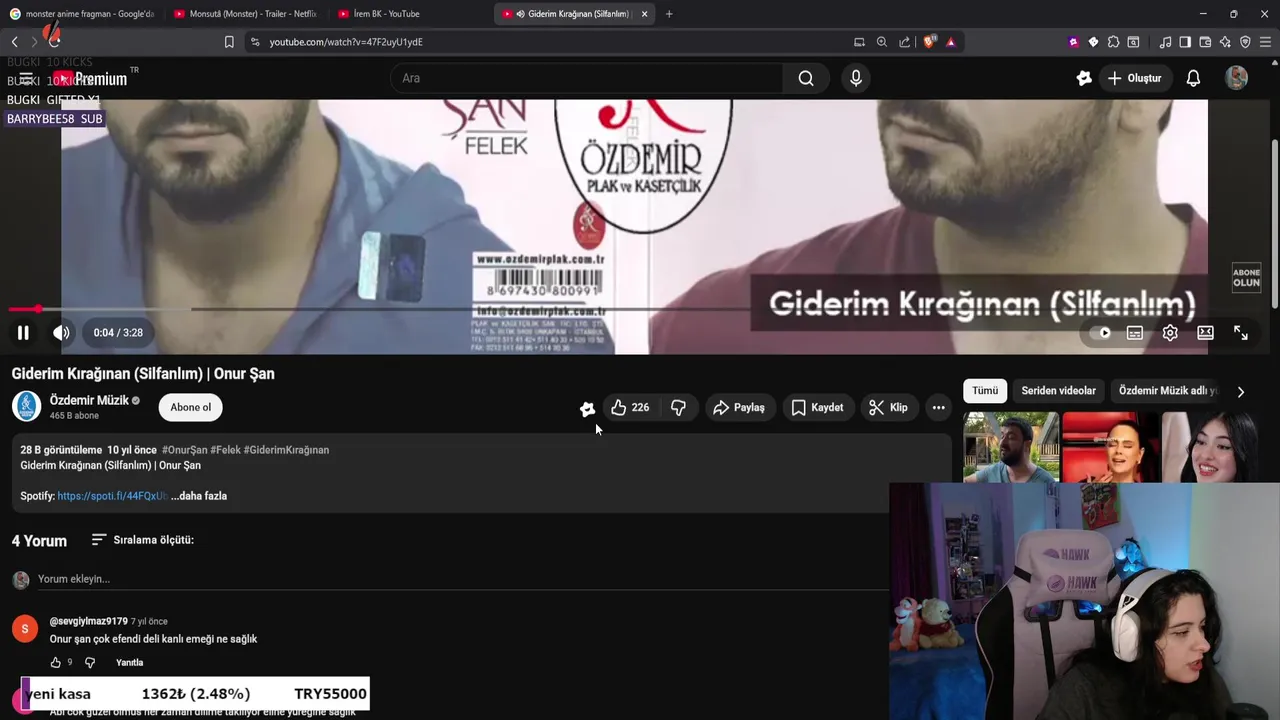Open account avatar menu
The width and height of the screenshot is (1280, 720).
[x=1237, y=78]
